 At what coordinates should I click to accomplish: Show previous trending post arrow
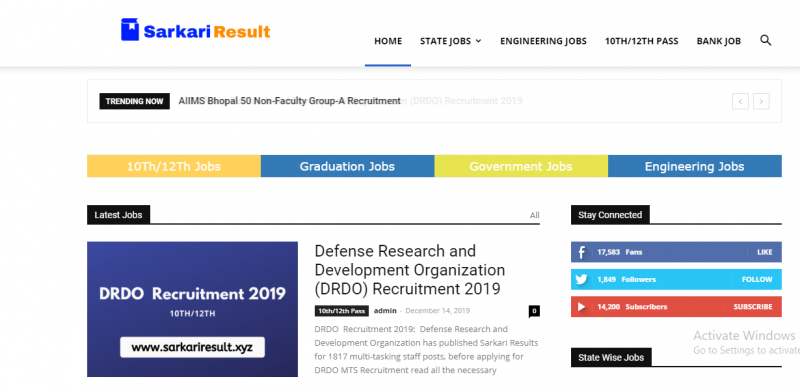[740, 101]
